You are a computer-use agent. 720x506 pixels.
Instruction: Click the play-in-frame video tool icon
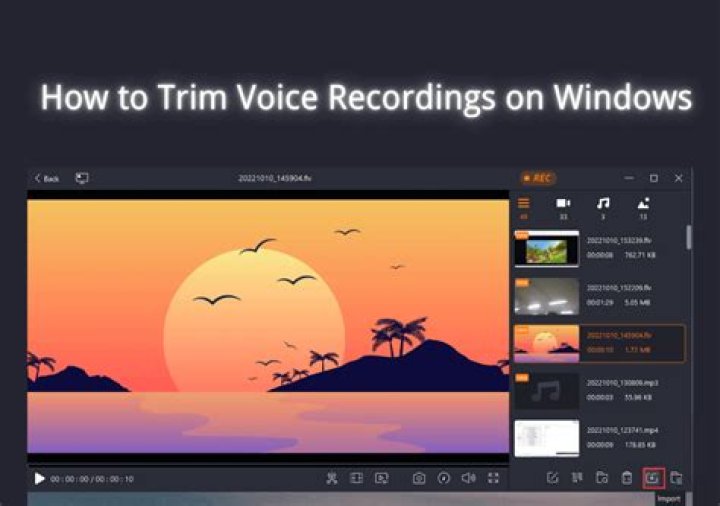pyautogui.click(x=382, y=478)
